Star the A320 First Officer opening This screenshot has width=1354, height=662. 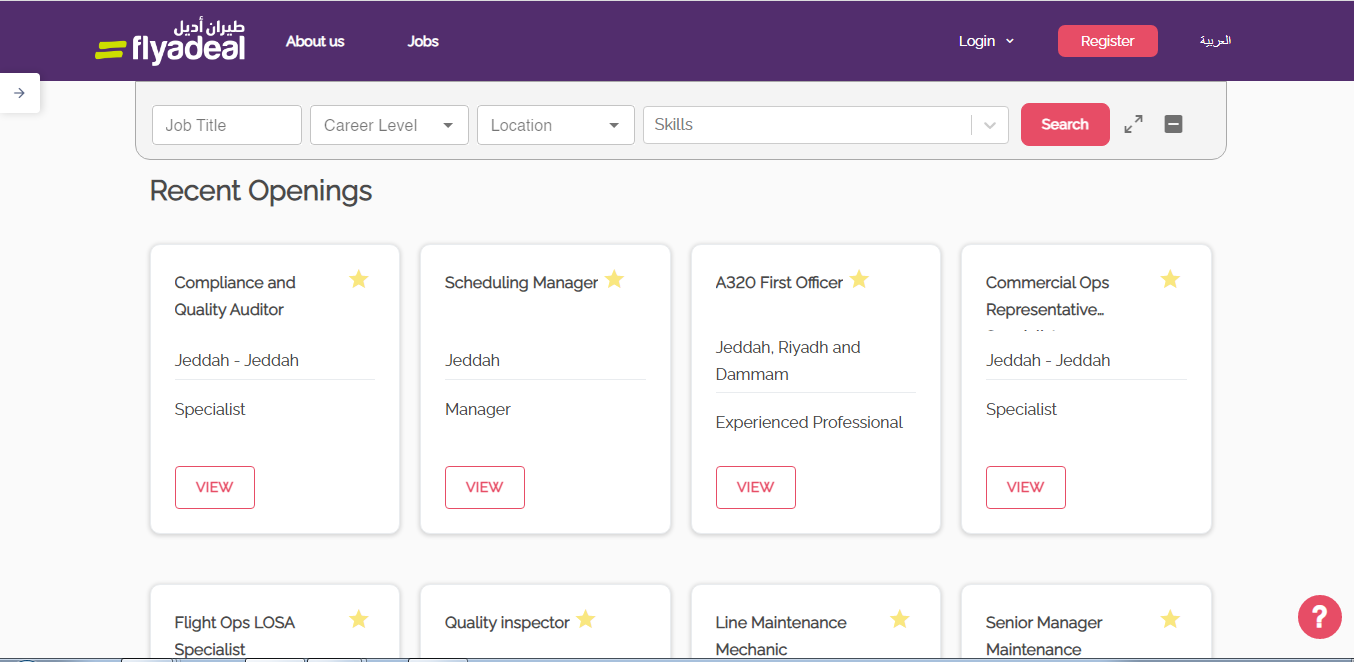859,279
